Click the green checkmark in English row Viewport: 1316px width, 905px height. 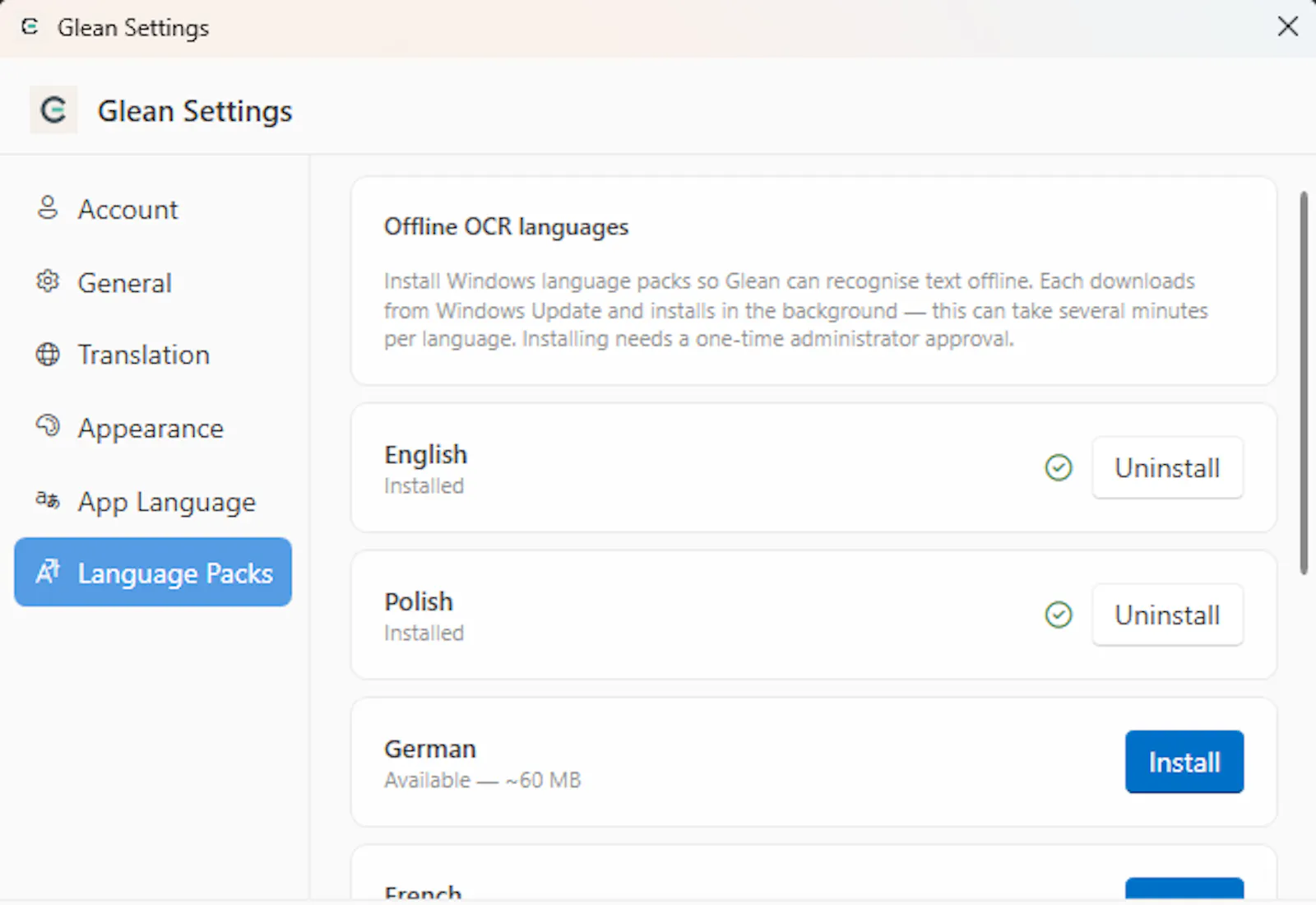coord(1059,467)
